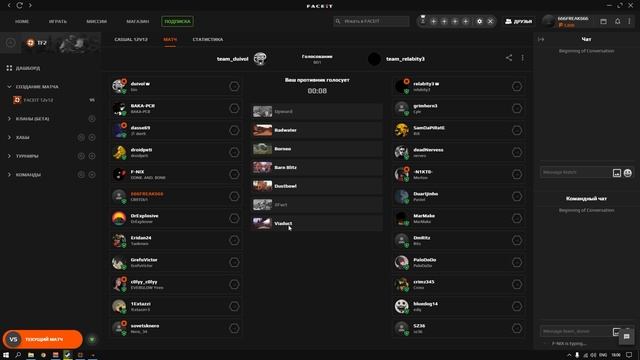Reload the FACEIT page
Viewport: 640px width, 360px height.
(x=19, y=5)
